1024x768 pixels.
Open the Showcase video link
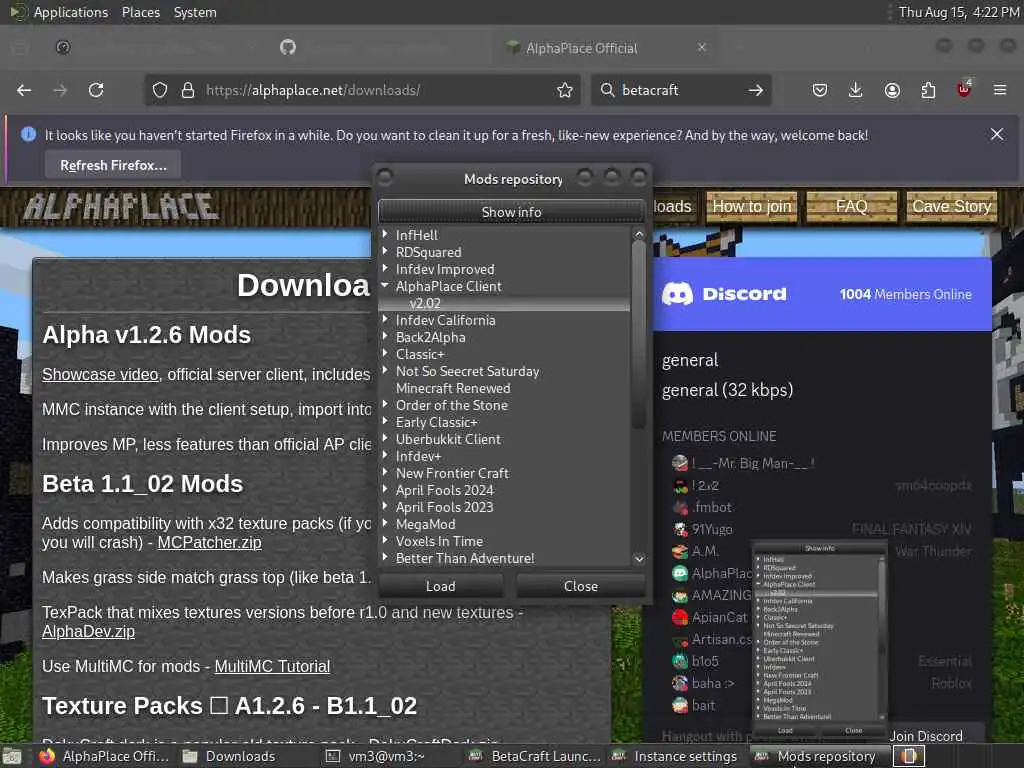tap(100, 374)
